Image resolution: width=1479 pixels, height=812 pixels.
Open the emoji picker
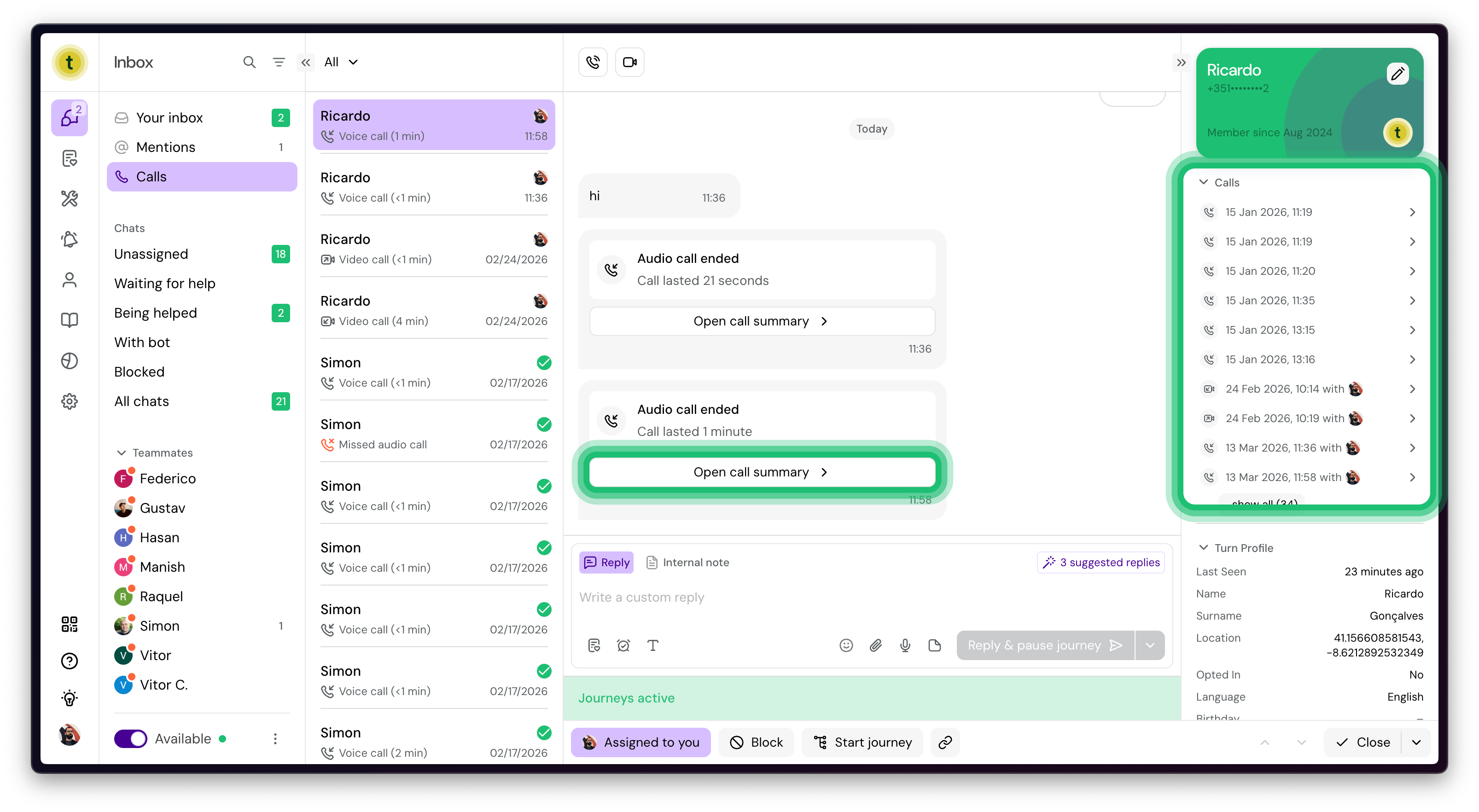pyautogui.click(x=846, y=645)
